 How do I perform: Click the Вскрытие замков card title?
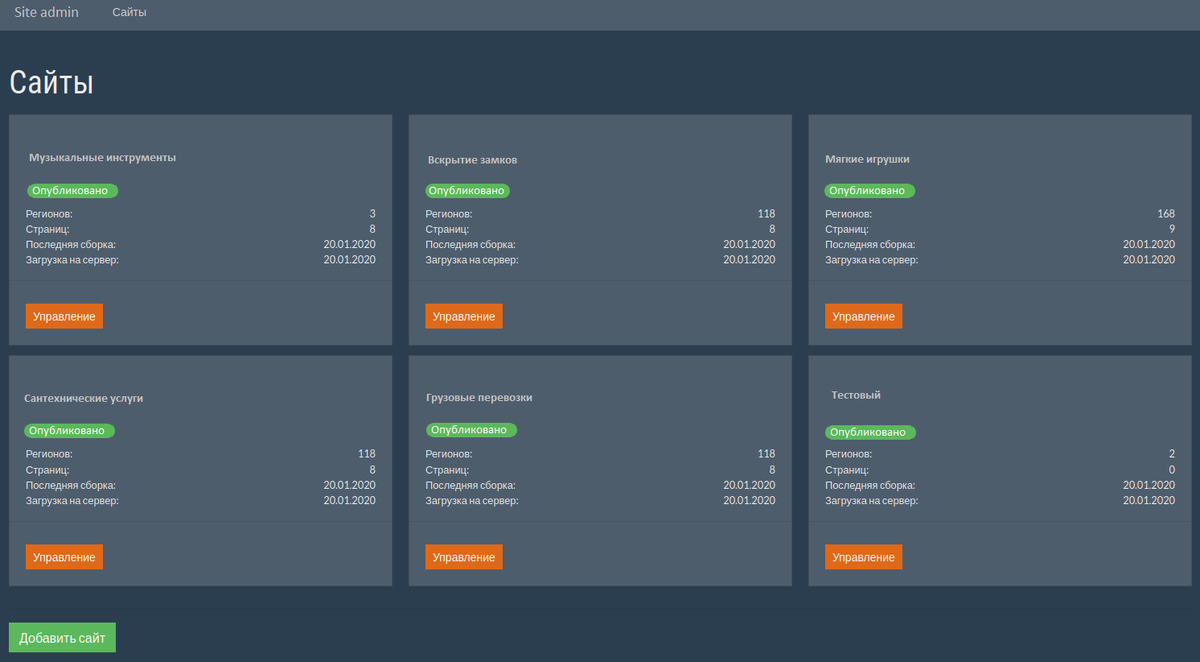tap(472, 159)
